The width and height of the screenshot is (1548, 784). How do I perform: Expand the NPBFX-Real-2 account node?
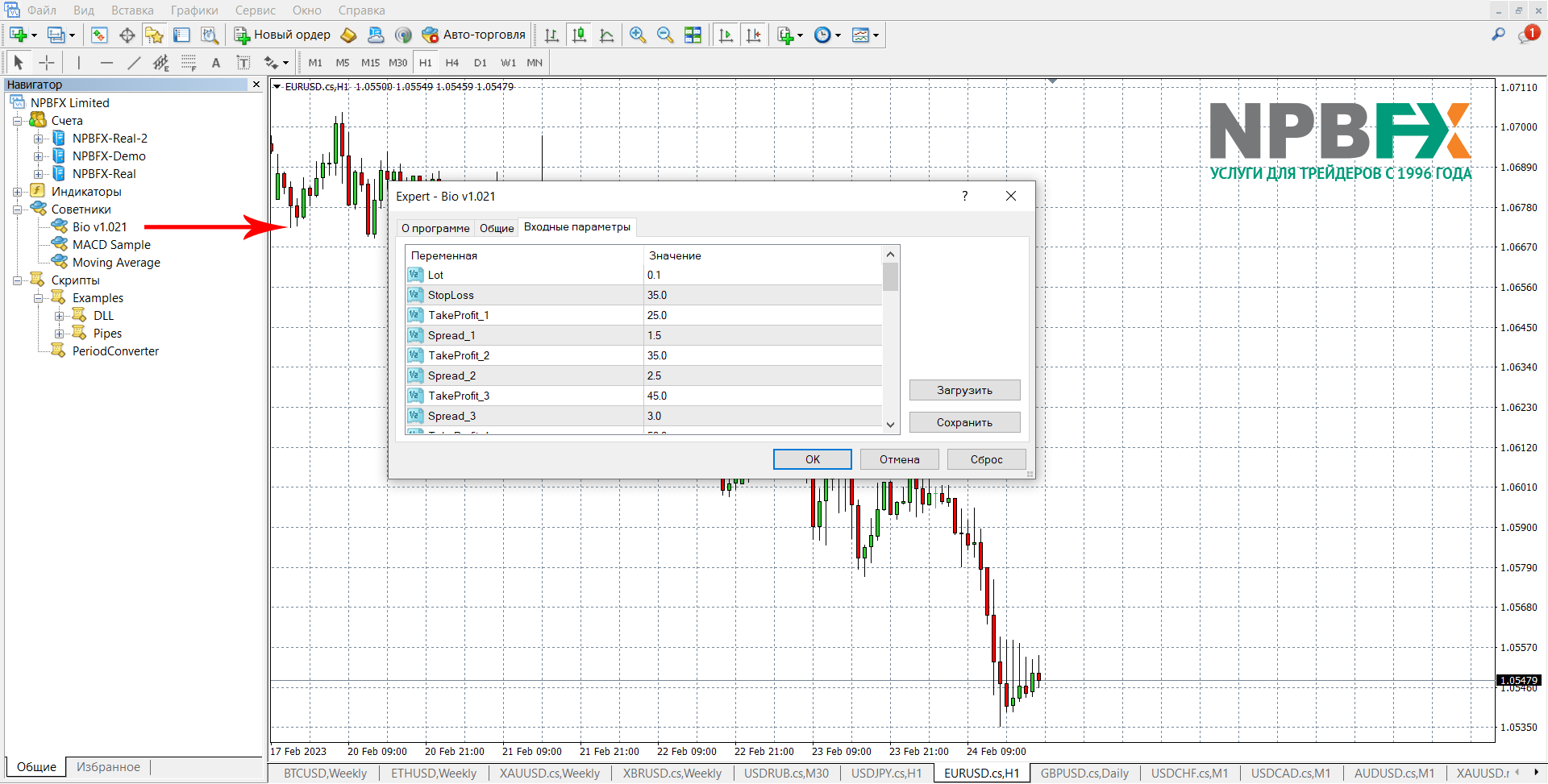click(x=38, y=139)
